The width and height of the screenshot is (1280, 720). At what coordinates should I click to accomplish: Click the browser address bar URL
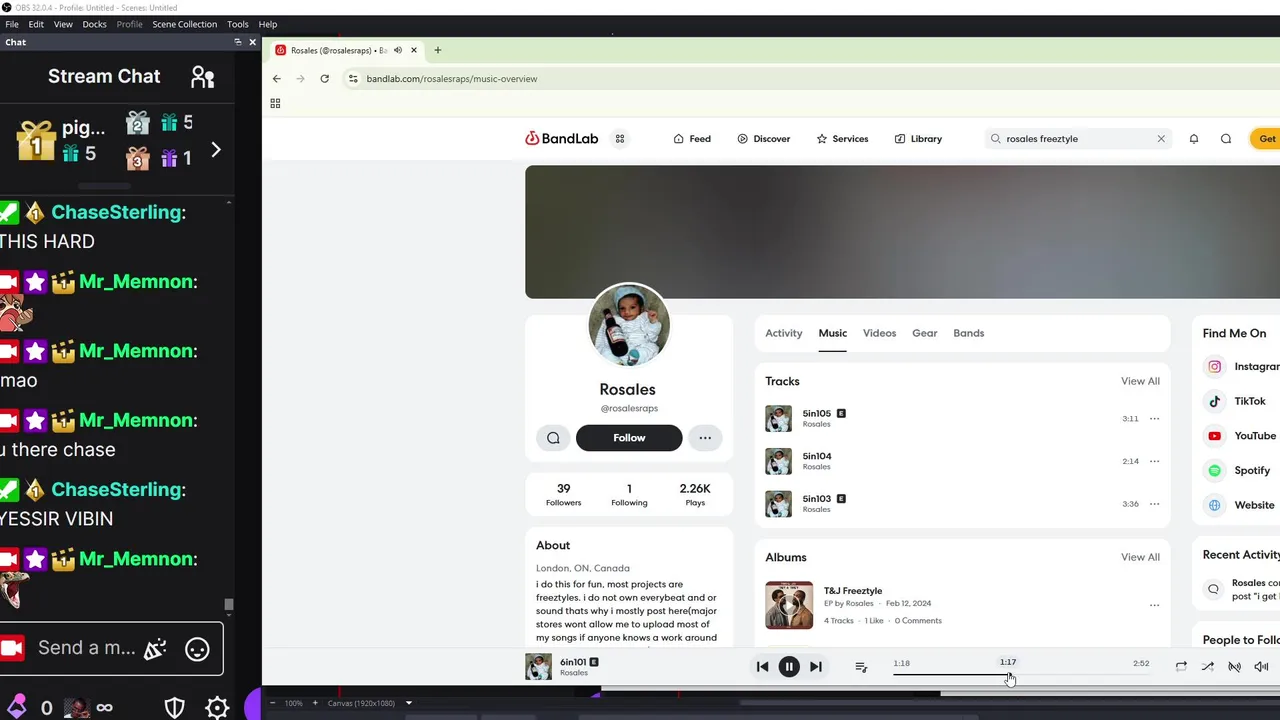tap(452, 79)
